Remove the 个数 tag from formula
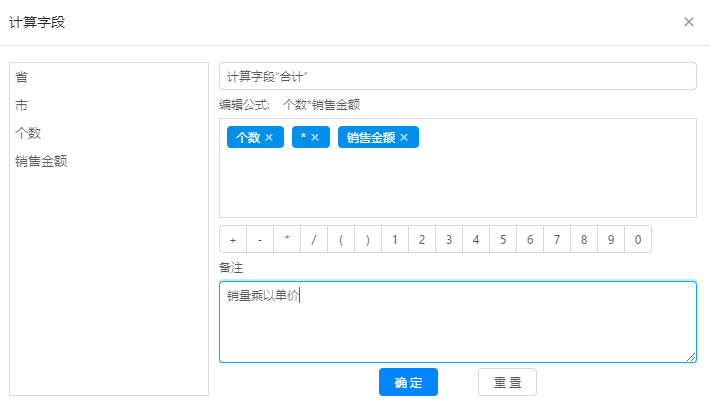The image size is (710, 404). click(268, 138)
